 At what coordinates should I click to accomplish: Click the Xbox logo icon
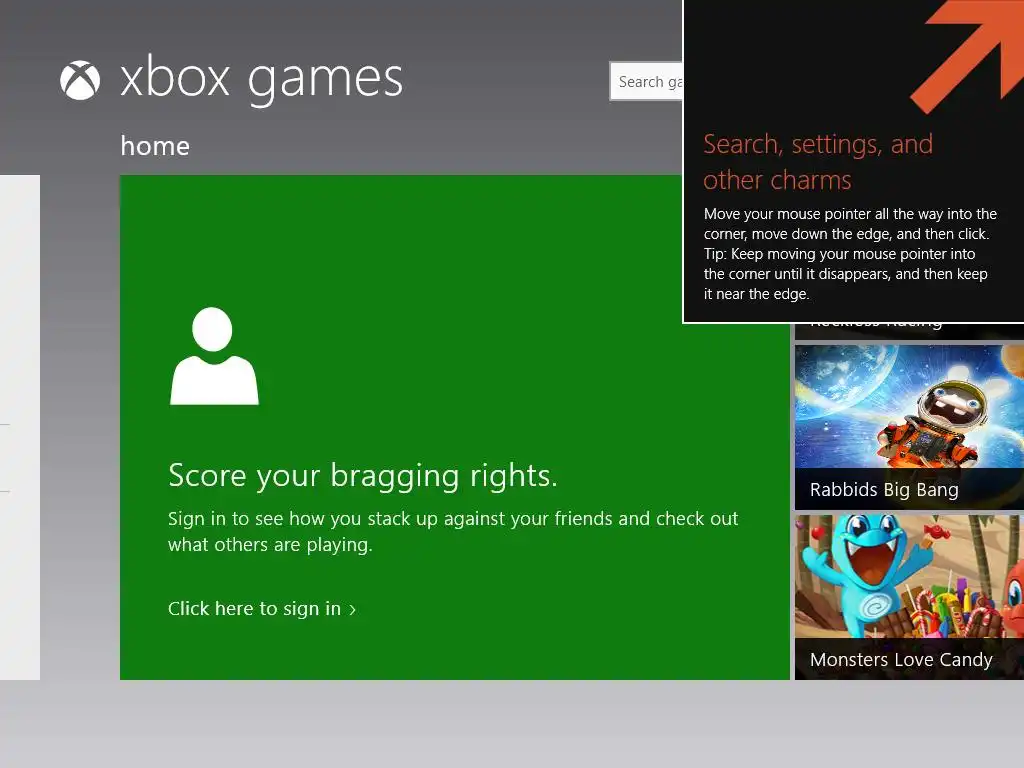(80, 80)
